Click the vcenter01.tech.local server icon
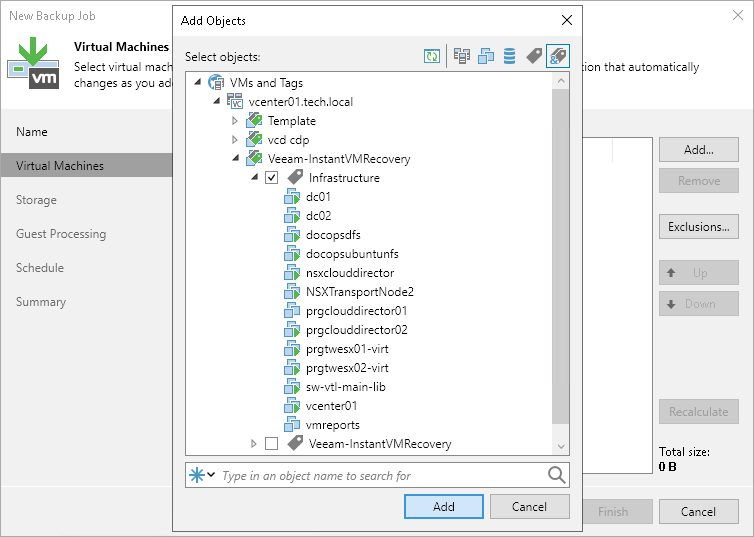The image size is (754, 537). [x=235, y=101]
